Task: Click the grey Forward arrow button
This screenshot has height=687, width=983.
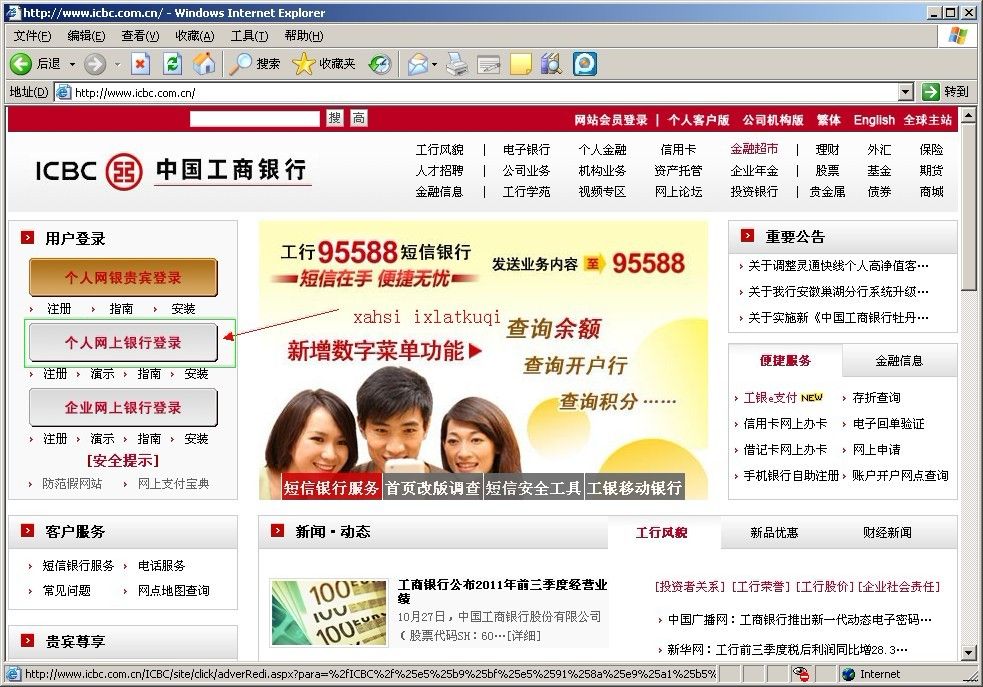Action: click(x=95, y=64)
